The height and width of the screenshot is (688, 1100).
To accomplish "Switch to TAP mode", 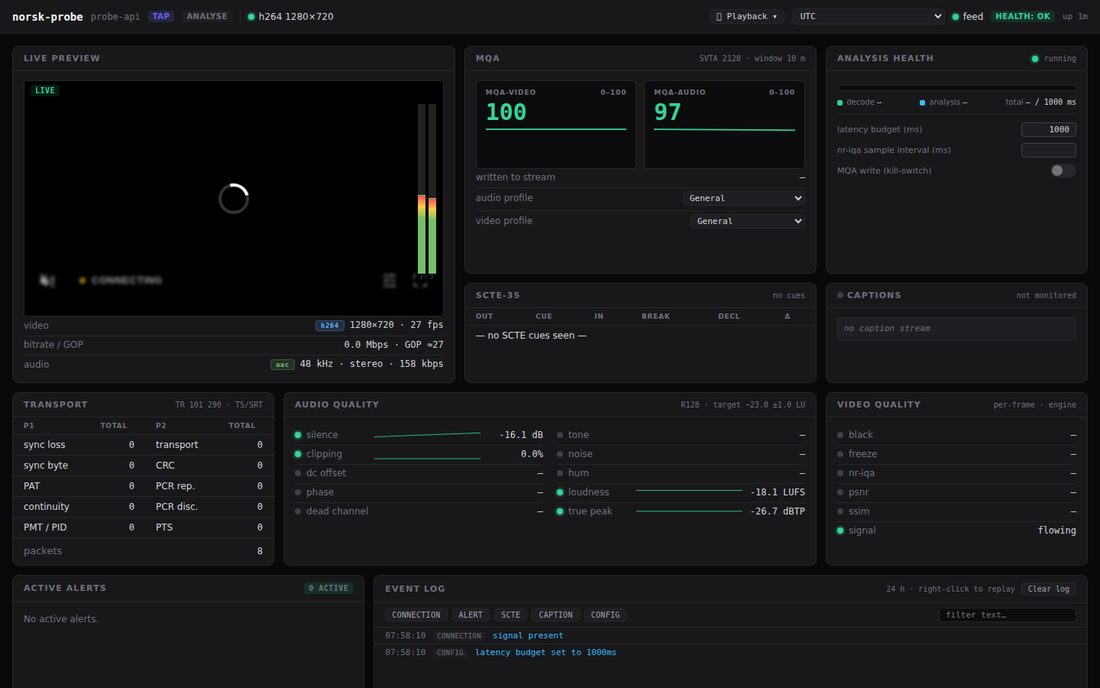I will coord(161,16).
